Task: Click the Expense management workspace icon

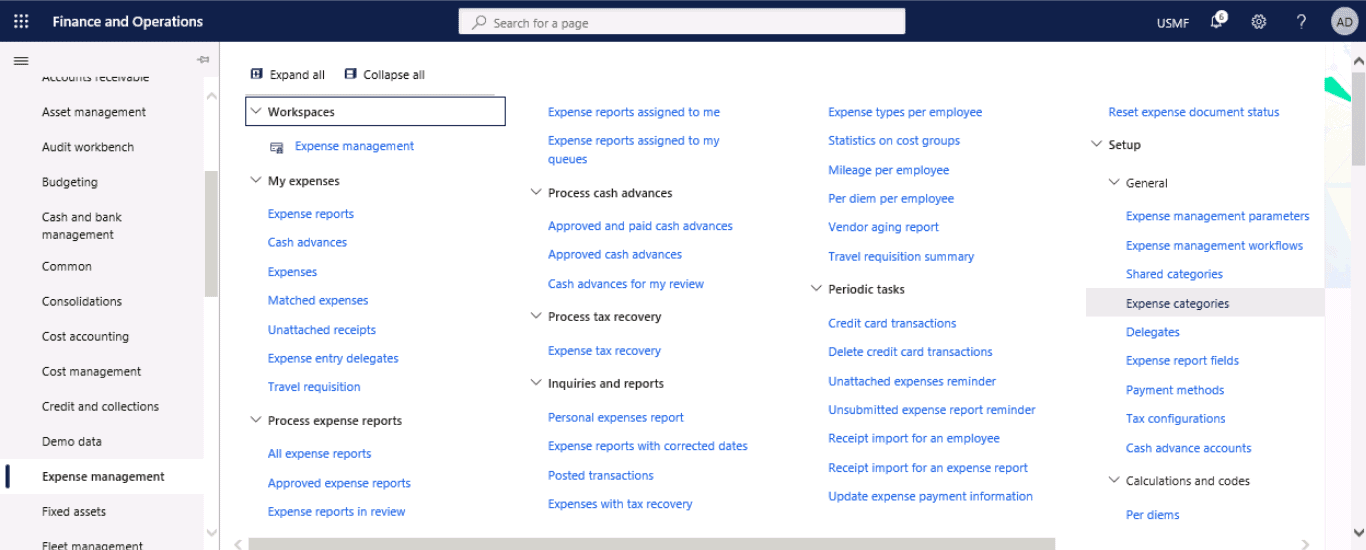Action: point(277,147)
